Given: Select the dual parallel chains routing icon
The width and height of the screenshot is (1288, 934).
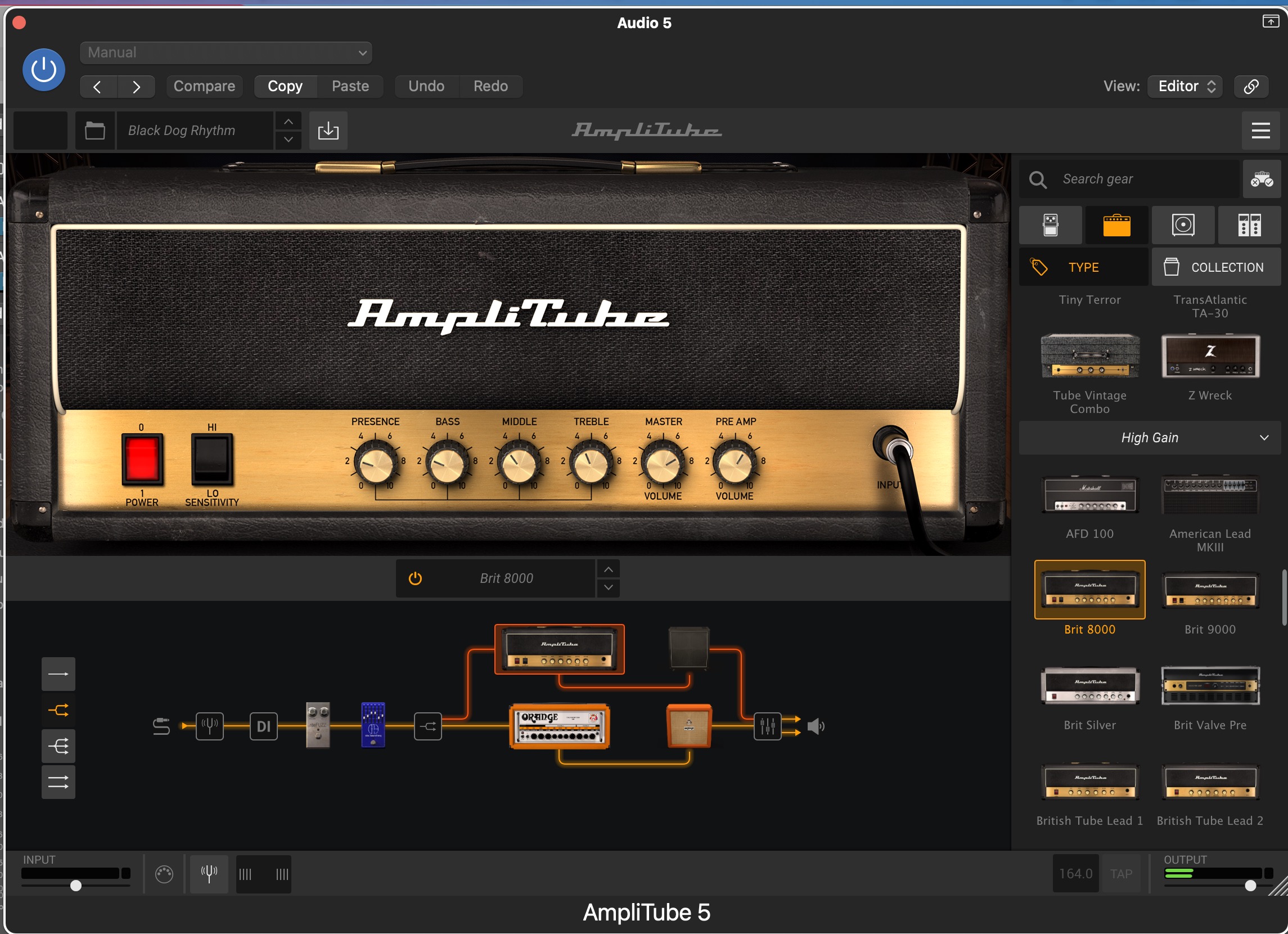Looking at the screenshot, I should coord(58,782).
